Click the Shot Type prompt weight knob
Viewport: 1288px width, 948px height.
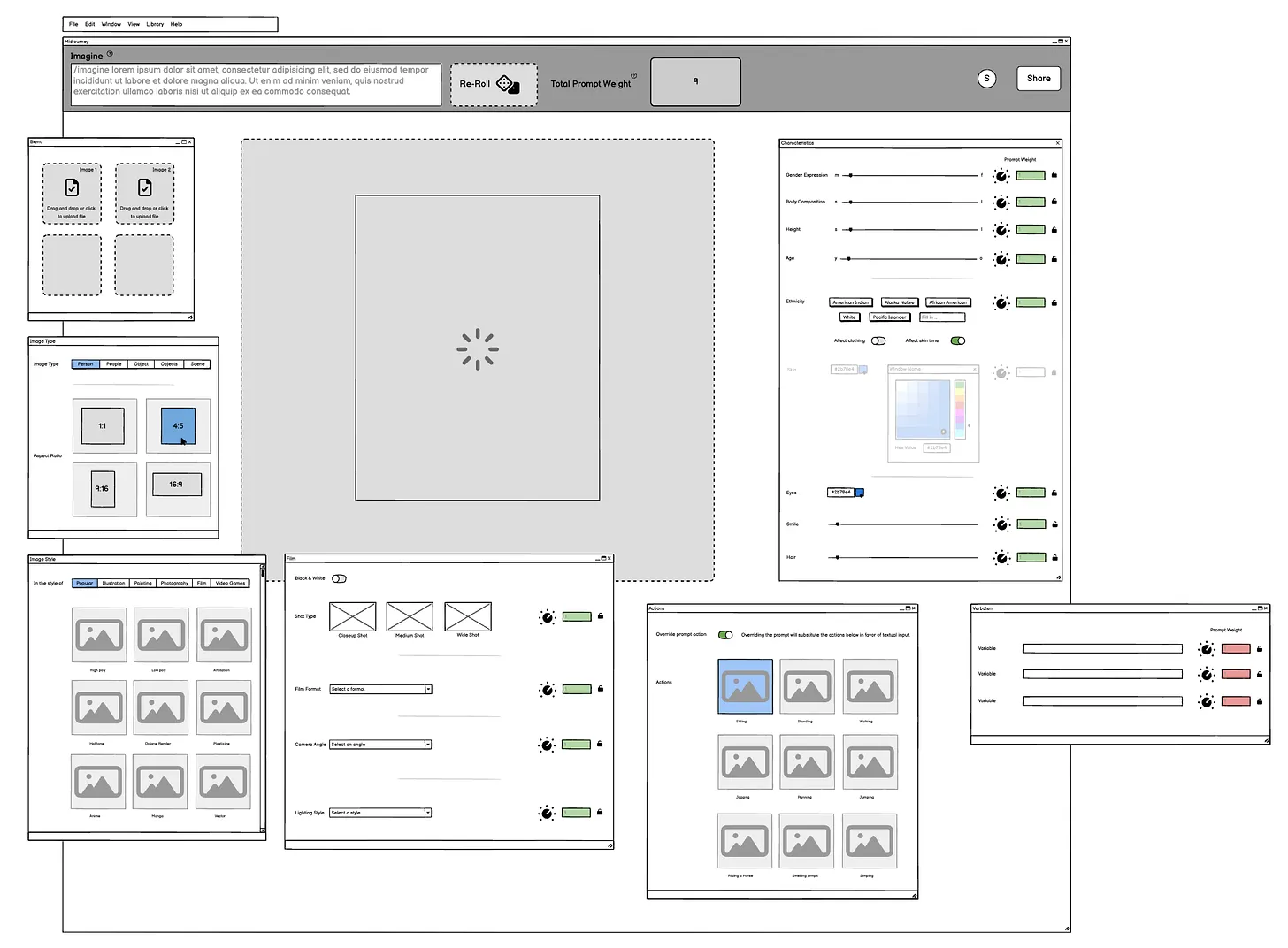[547, 617]
